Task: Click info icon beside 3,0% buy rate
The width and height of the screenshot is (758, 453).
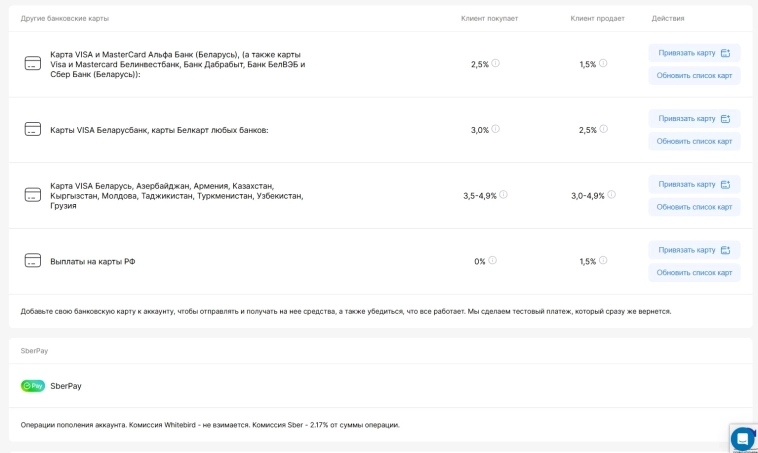Action: pyautogui.click(x=496, y=129)
